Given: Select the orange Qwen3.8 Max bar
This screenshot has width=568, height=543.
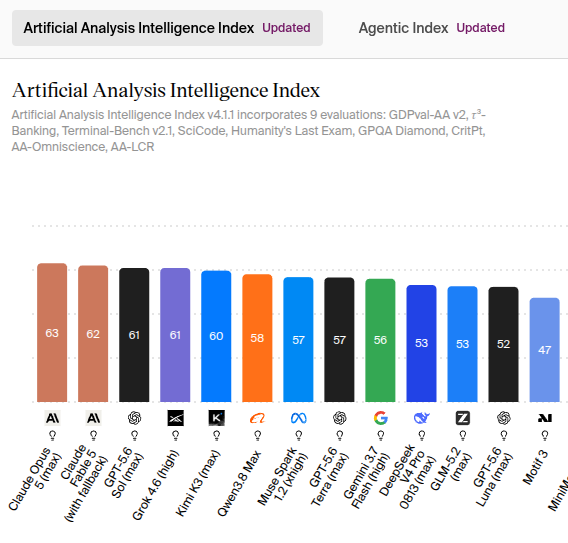Looking at the screenshot, I should click(x=257, y=338).
